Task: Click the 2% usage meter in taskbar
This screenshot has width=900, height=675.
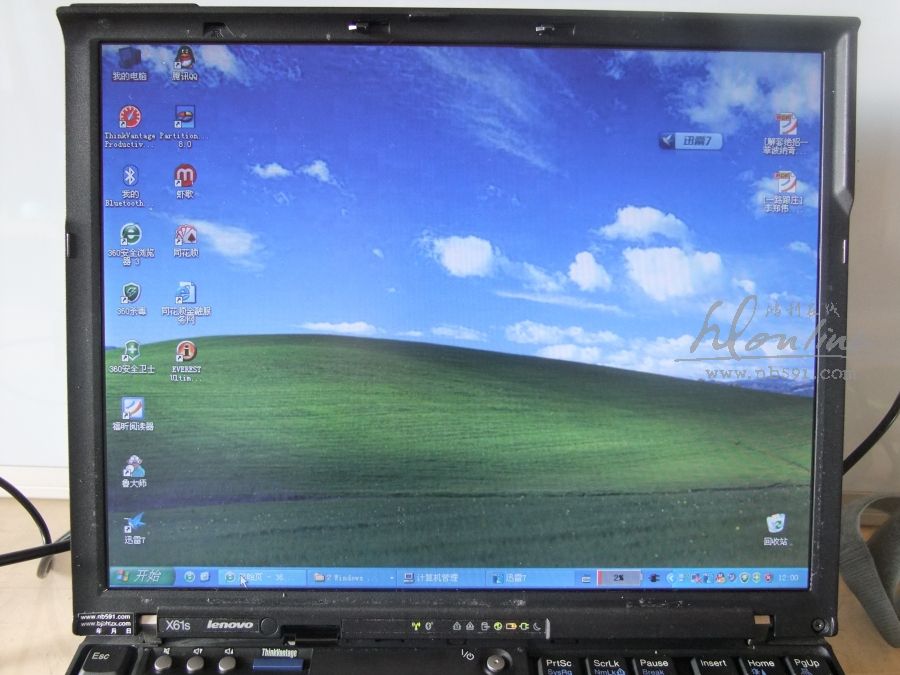Action: click(618, 578)
